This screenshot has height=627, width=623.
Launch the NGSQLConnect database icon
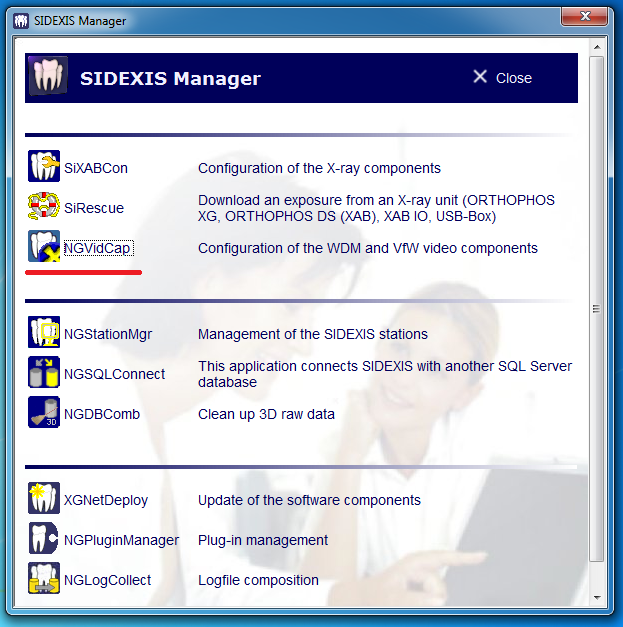pyautogui.click(x=44, y=372)
